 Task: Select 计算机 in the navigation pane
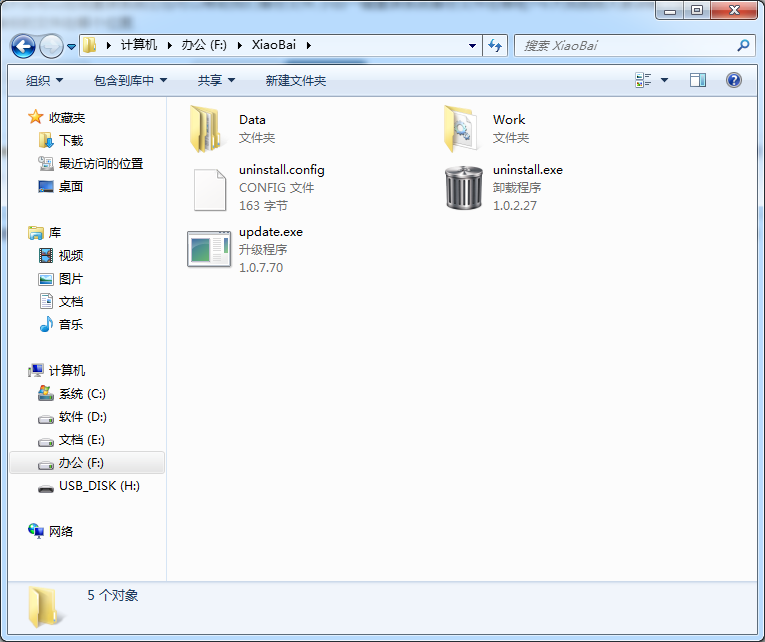[x=67, y=371]
